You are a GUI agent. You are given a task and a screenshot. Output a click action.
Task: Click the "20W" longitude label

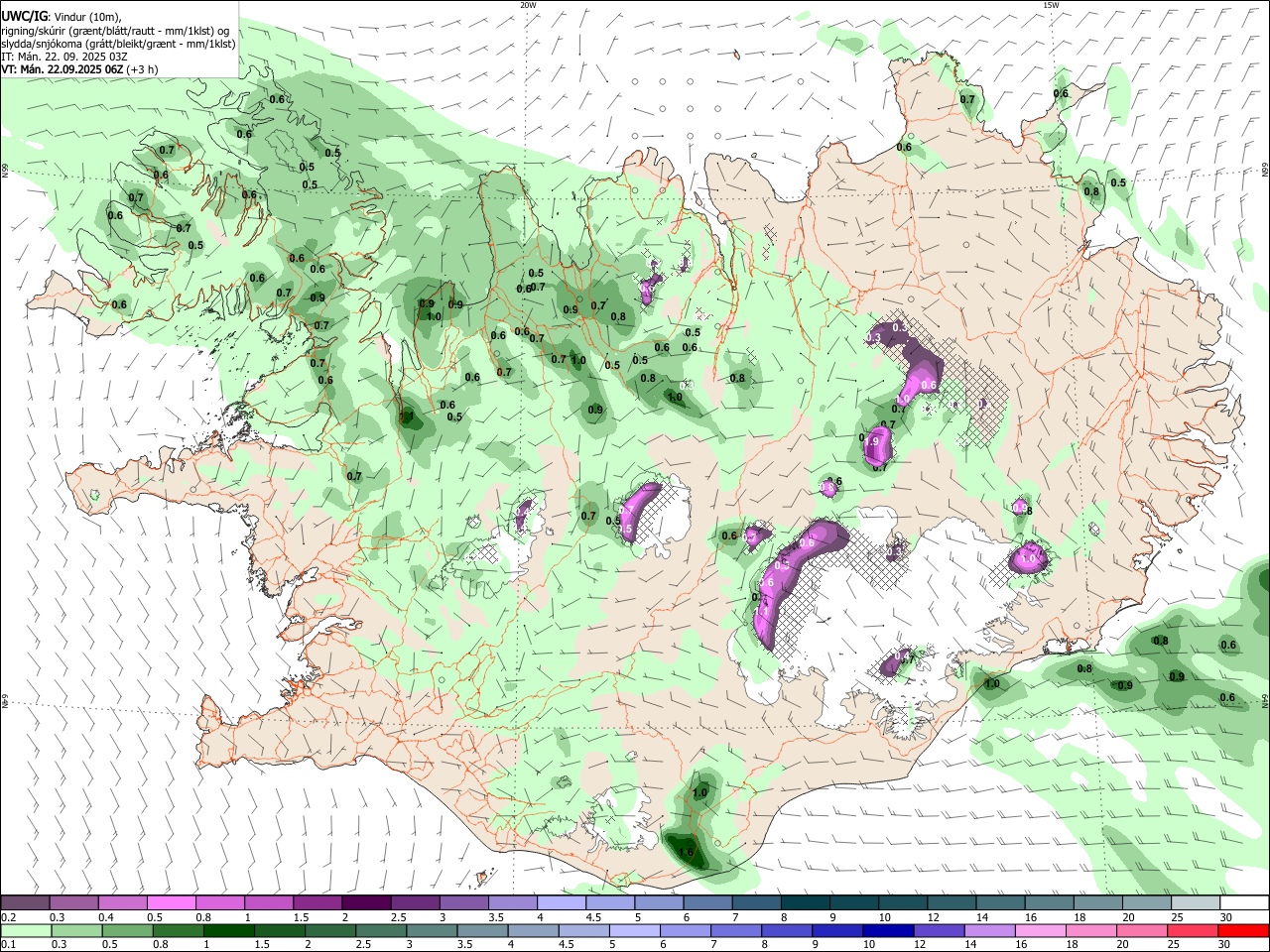[528, 5]
